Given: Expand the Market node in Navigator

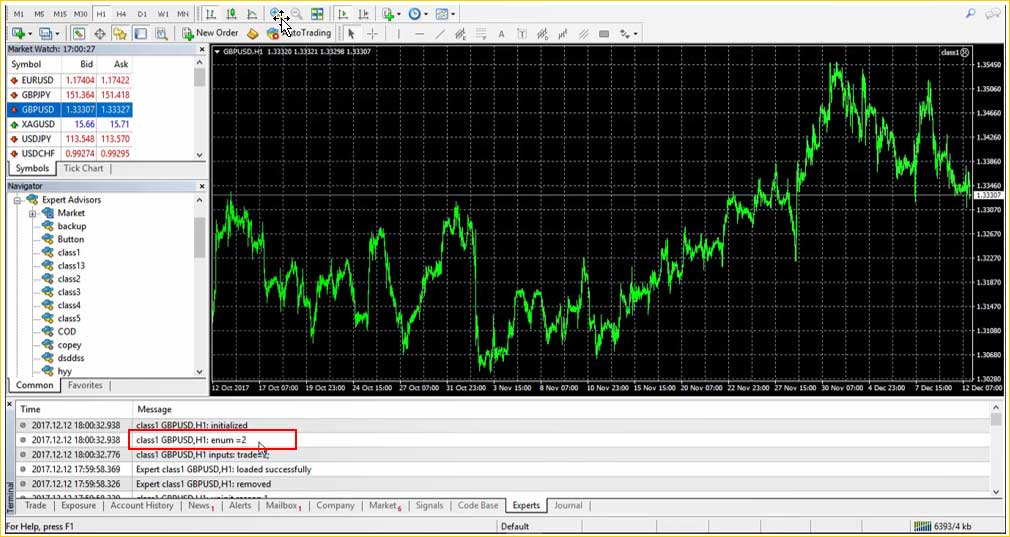Looking at the screenshot, I should tap(32, 213).
